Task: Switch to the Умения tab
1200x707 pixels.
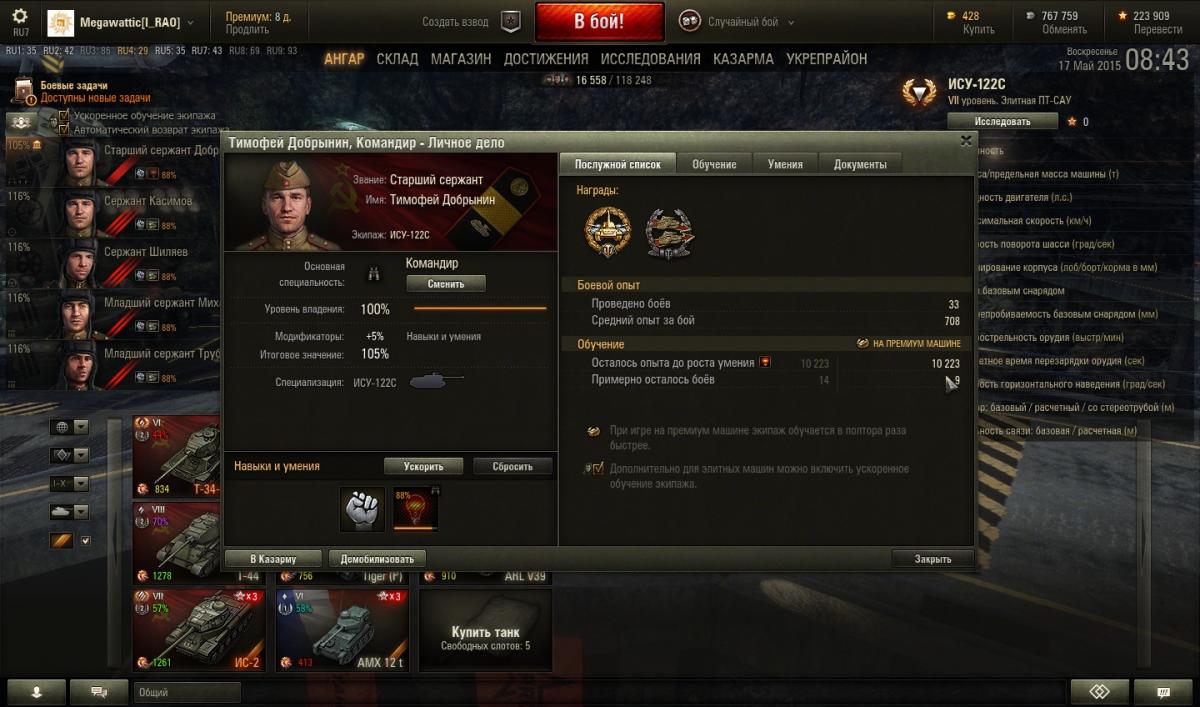Action: [785, 164]
